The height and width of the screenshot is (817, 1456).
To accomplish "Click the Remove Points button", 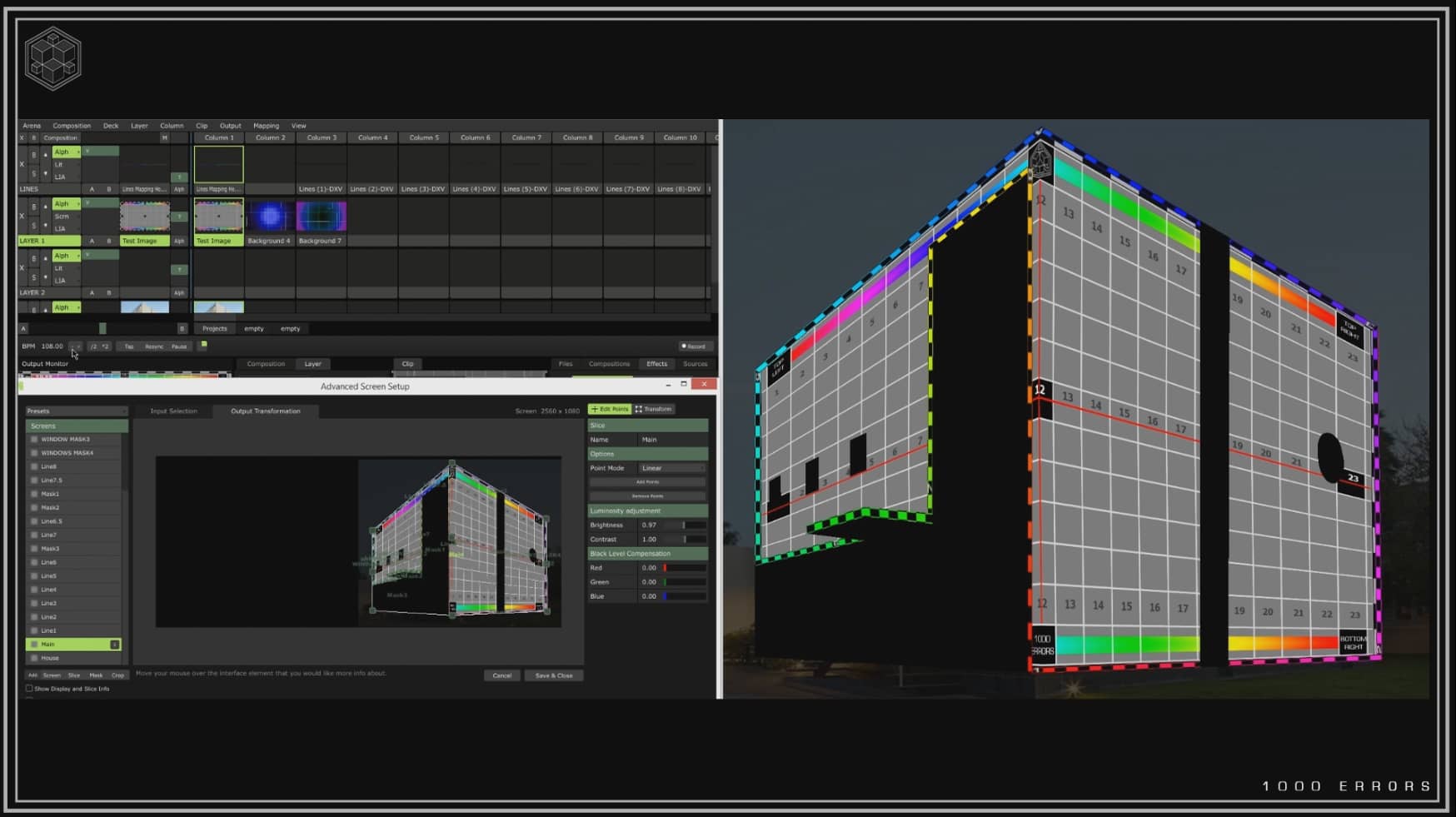I will coord(647,496).
